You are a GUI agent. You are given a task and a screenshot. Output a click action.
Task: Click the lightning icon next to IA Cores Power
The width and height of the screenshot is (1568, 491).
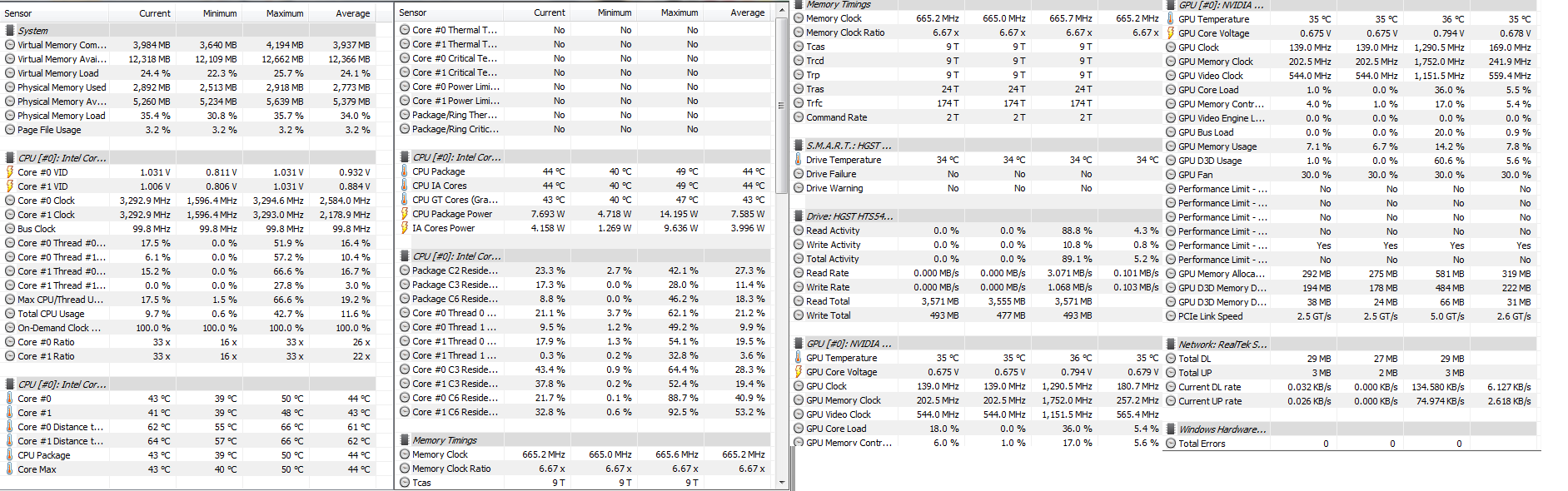(405, 228)
